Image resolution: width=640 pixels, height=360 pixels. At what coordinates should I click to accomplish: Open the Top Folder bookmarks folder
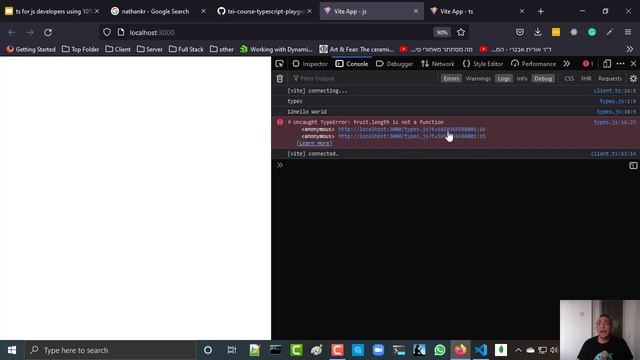80,49
